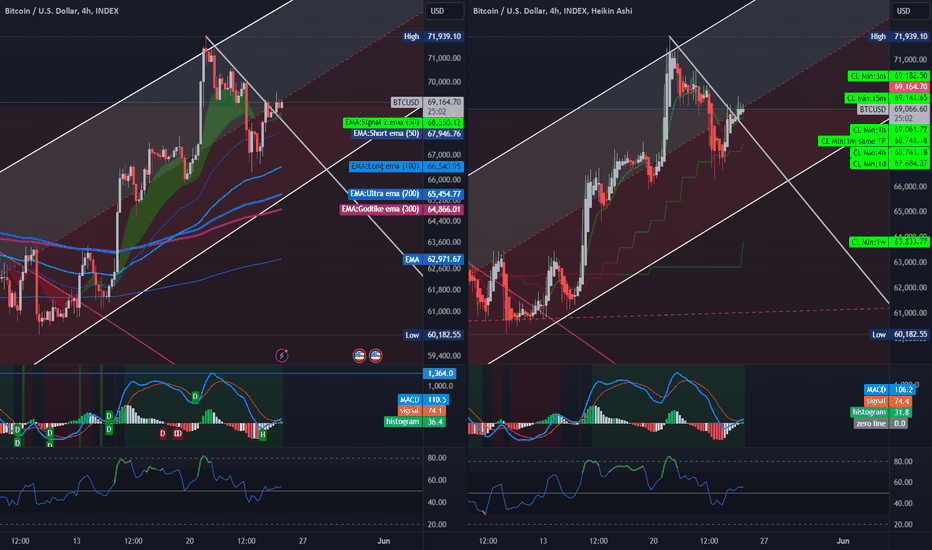Click the 13 date on right time axis
The width and height of the screenshot is (932, 550).
click(543, 541)
